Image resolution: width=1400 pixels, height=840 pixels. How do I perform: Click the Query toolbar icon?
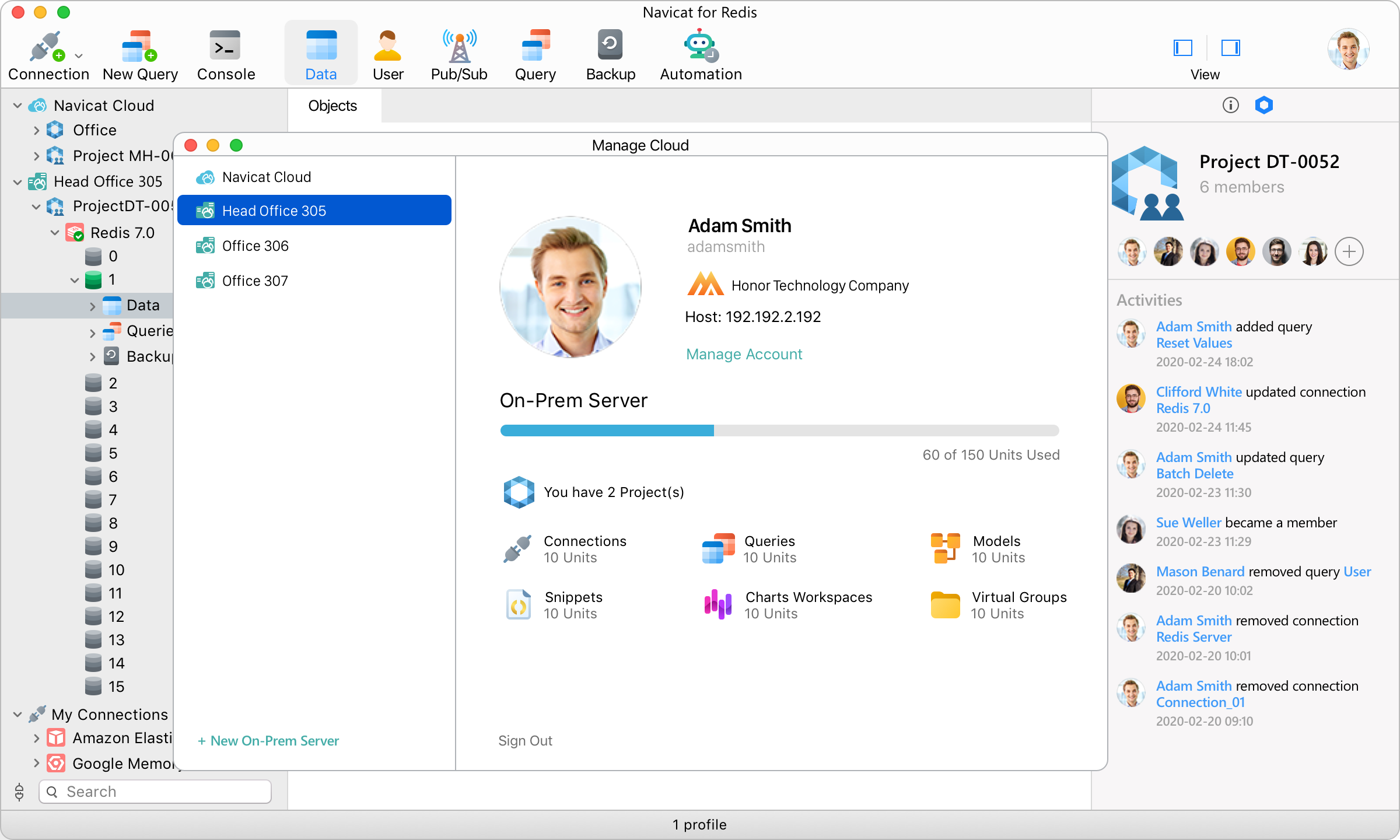pyautogui.click(x=535, y=45)
